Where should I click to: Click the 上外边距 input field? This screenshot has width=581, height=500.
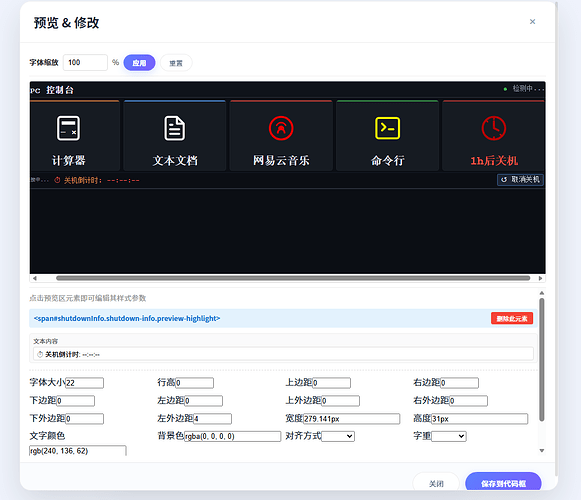pyautogui.click(x=340, y=401)
